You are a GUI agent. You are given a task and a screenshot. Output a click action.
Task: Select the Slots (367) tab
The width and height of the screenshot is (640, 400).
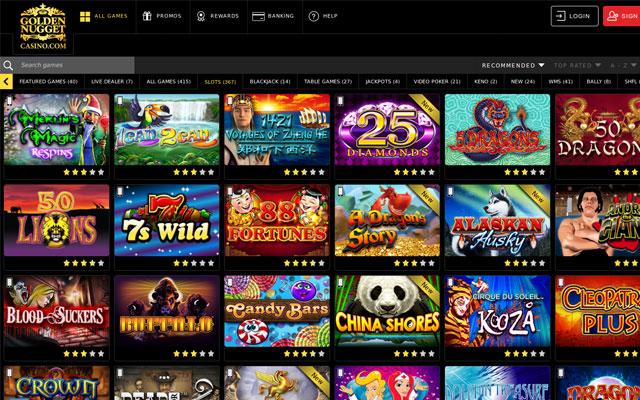tap(220, 82)
